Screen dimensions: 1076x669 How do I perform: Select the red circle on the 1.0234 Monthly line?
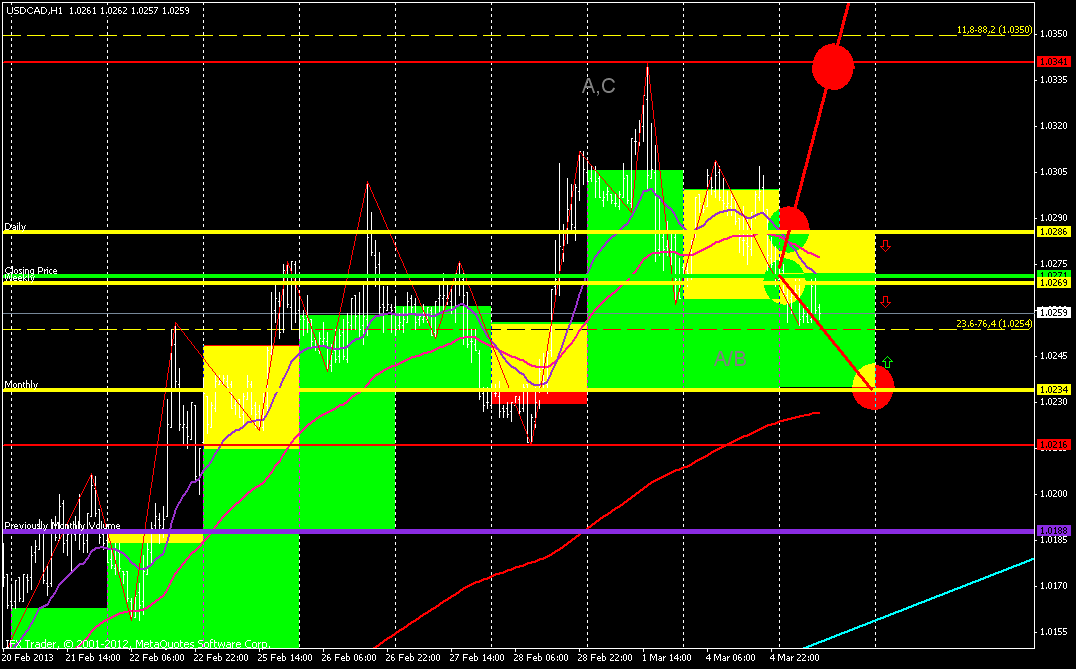click(x=873, y=387)
